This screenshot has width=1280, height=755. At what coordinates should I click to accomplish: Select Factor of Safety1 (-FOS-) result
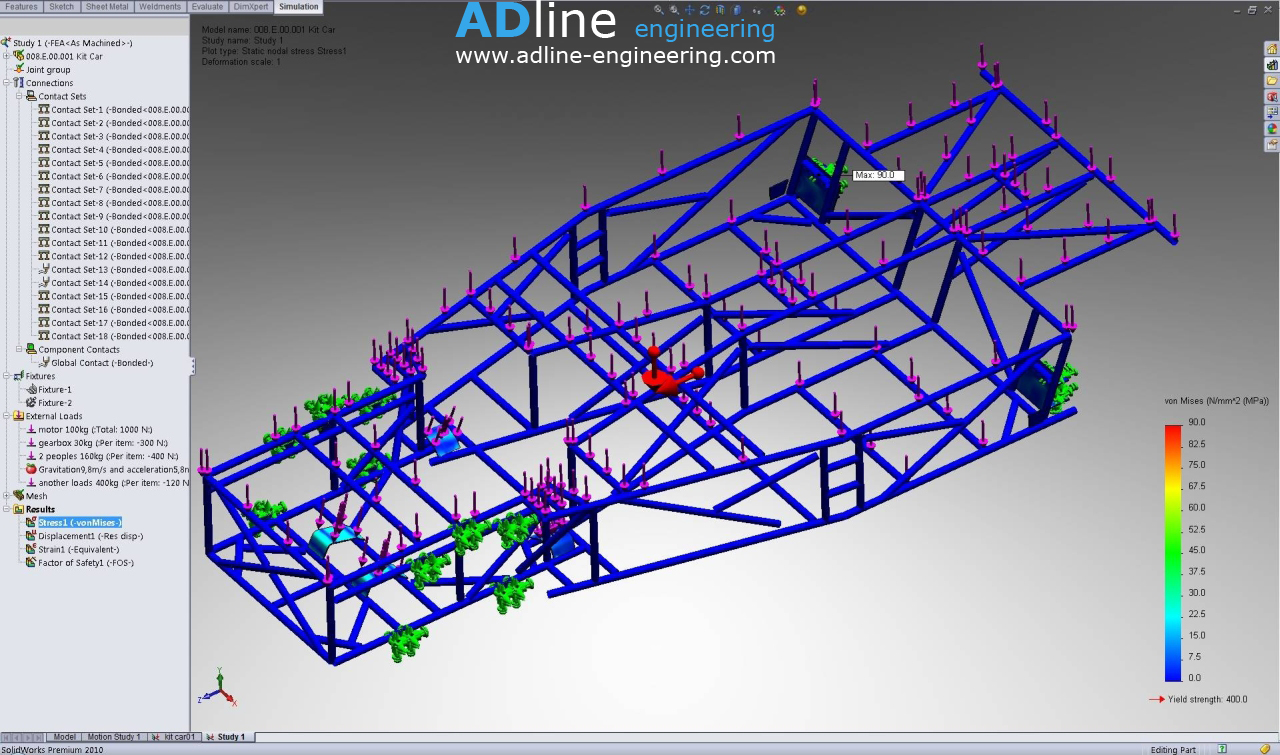[x=86, y=562]
